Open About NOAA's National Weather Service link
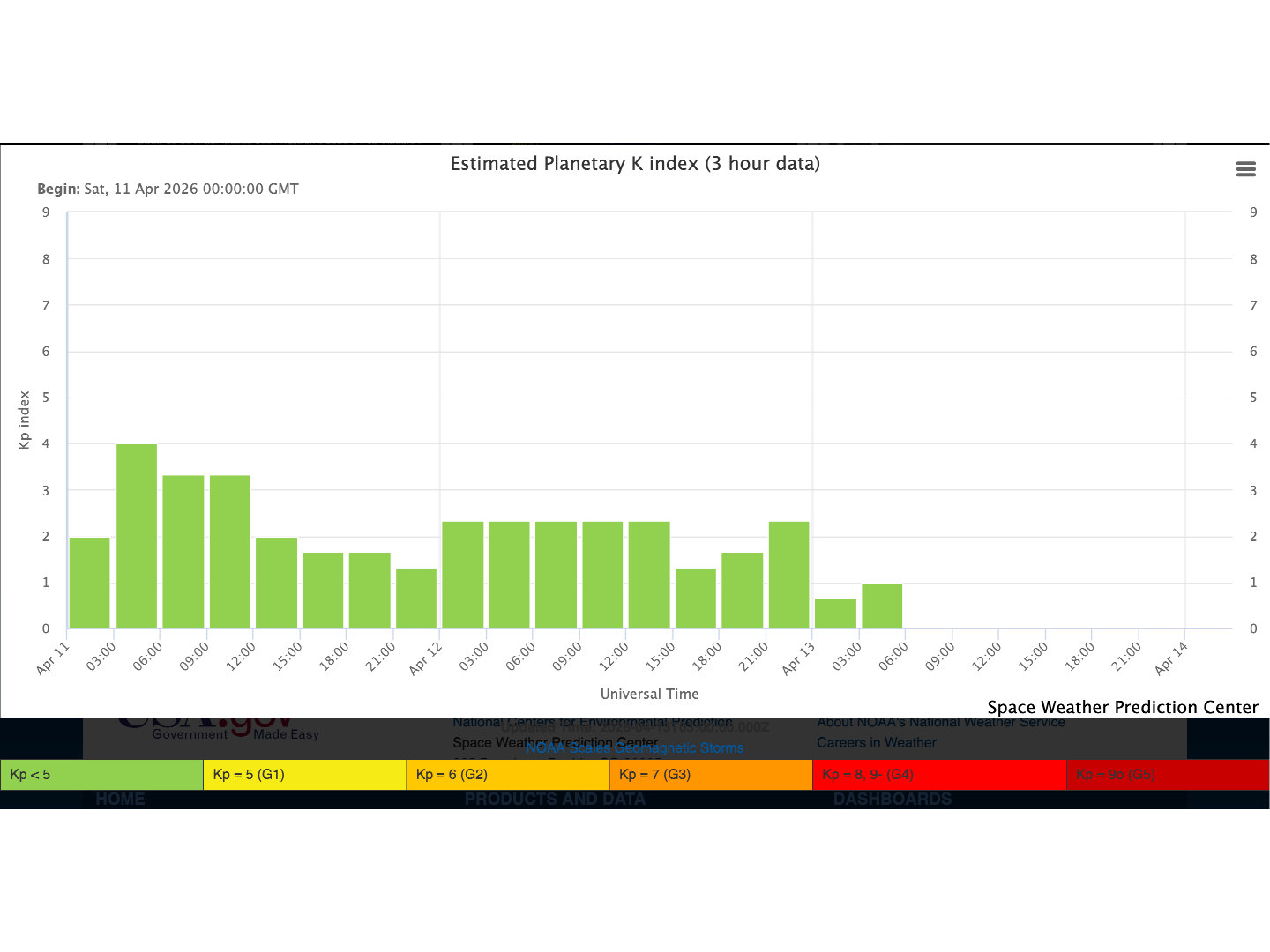This screenshot has width=1270, height=952. 940,723
